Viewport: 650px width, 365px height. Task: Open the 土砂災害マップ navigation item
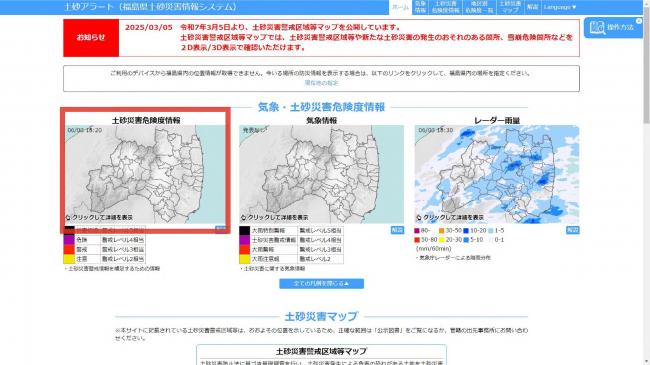(510, 7)
